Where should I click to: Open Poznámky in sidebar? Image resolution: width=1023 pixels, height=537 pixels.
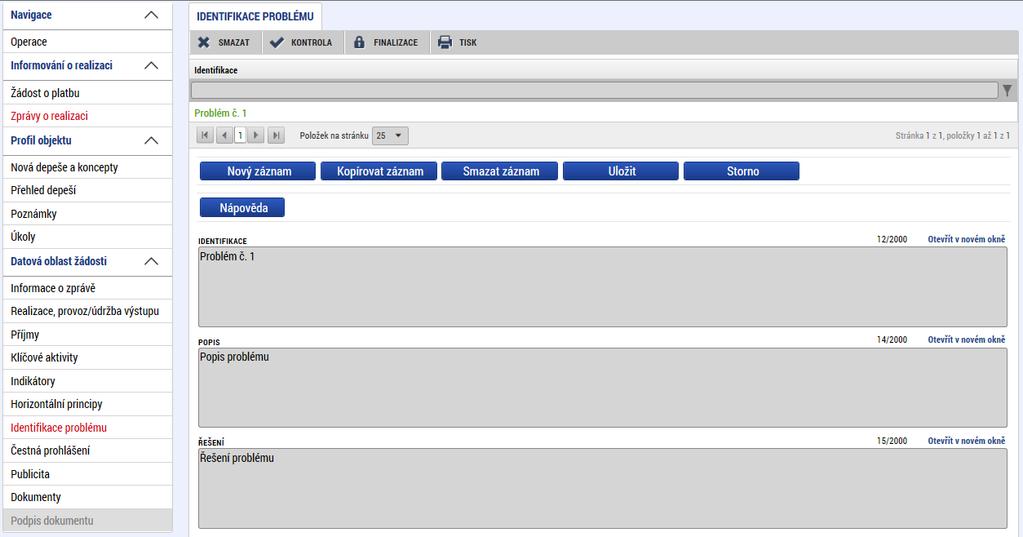(87, 213)
